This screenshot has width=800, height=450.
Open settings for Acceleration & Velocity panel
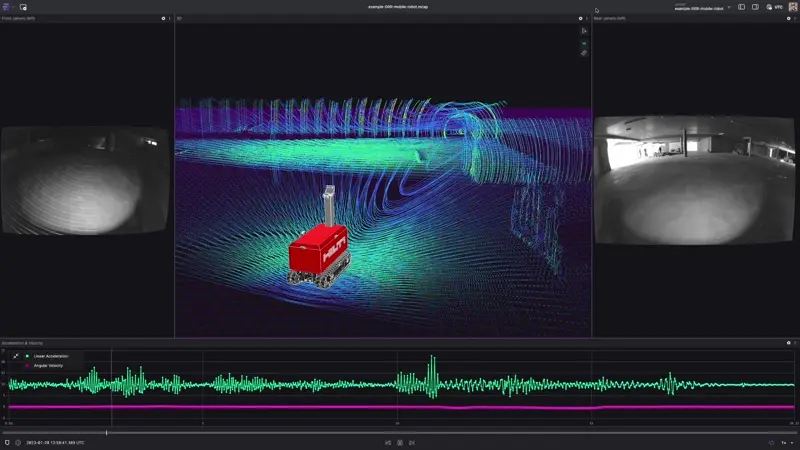point(788,343)
